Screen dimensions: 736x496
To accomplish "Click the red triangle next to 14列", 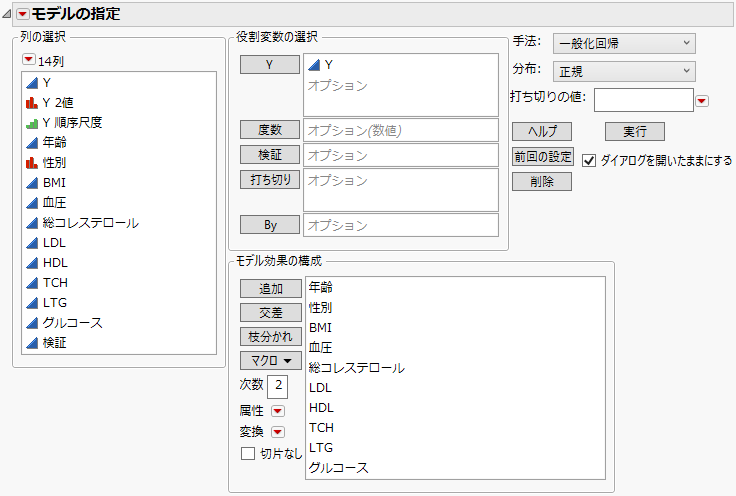I will pos(28,60).
